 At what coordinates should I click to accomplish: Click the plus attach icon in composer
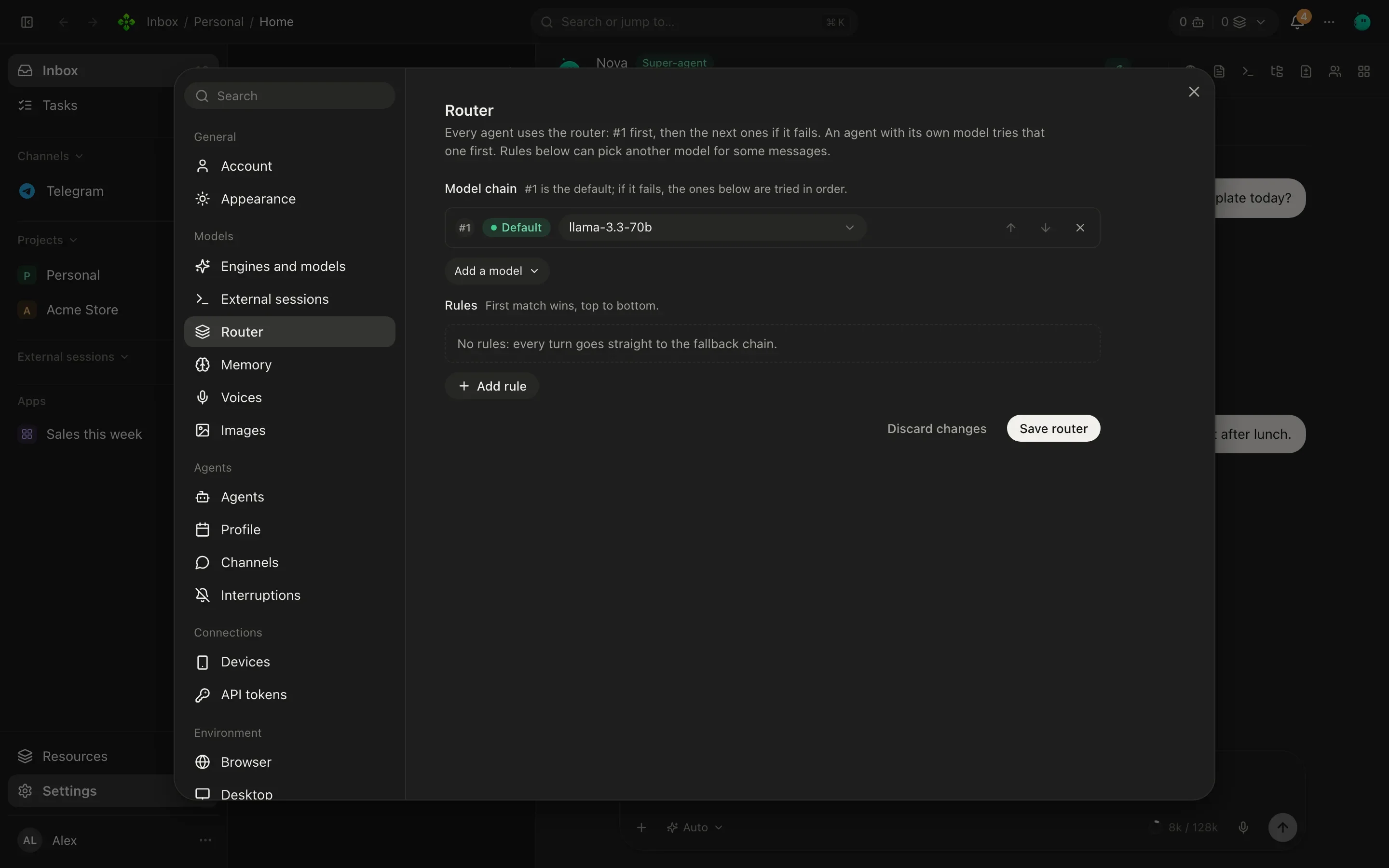click(642, 827)
